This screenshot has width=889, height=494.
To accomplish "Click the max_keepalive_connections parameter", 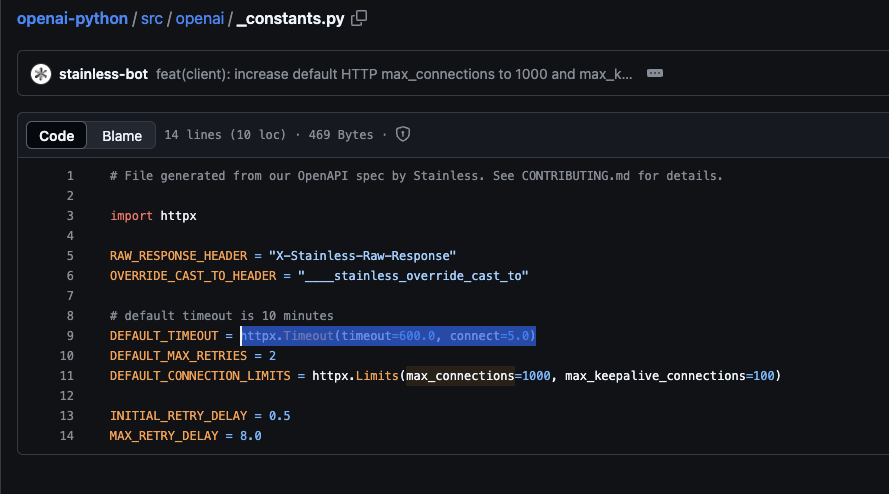I will pos(655,376).
